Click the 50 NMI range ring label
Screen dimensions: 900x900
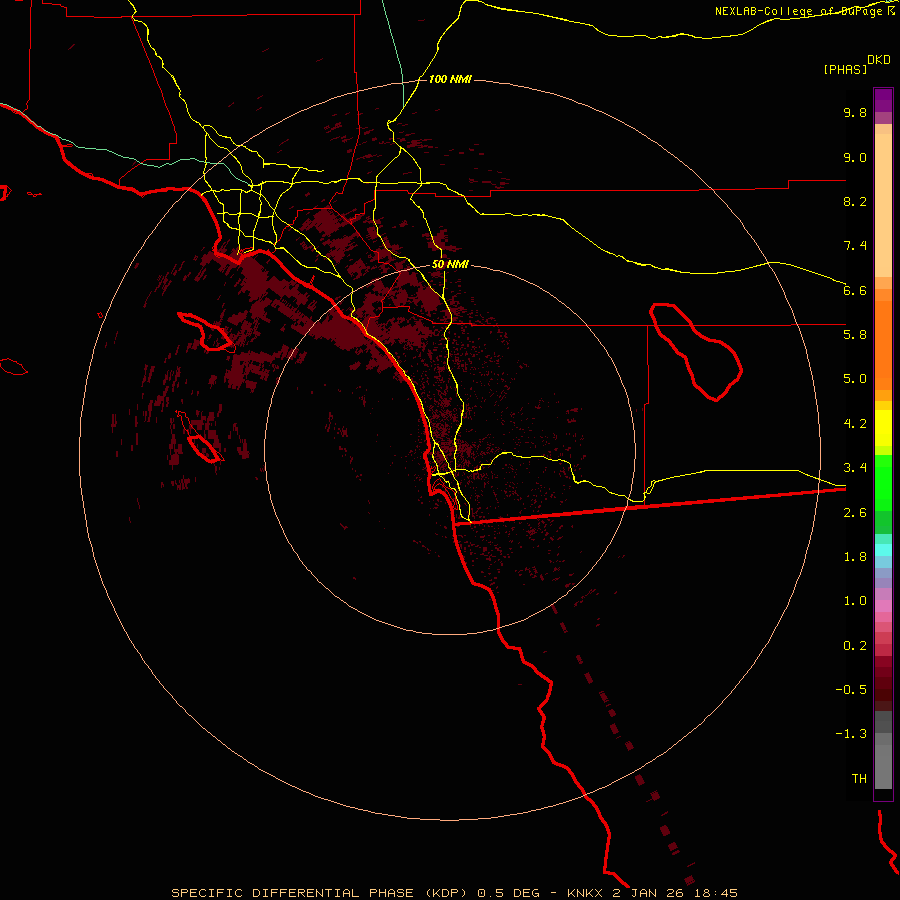point(450,265)
